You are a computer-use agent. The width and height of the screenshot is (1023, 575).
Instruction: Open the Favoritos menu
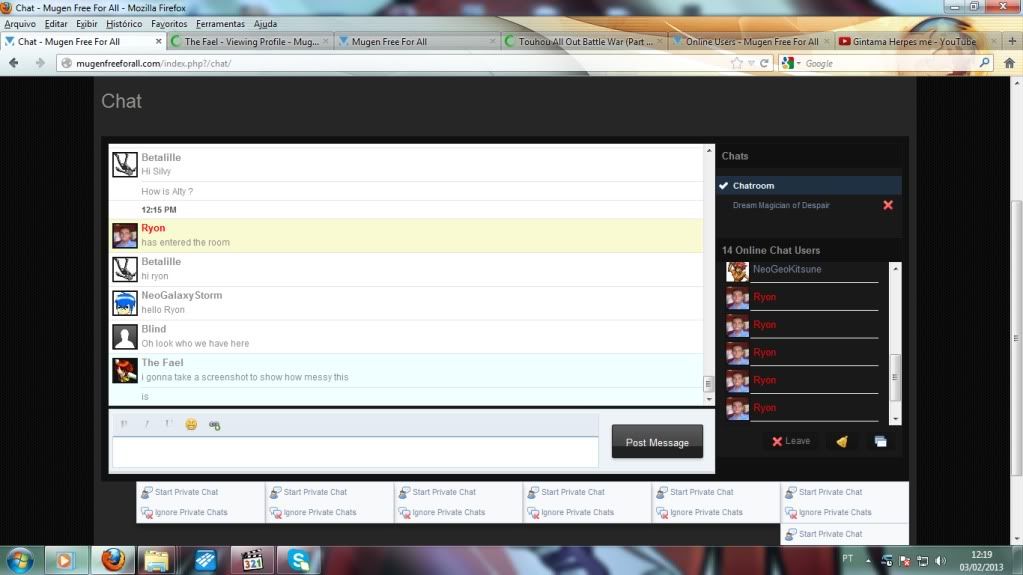(169, 23)
